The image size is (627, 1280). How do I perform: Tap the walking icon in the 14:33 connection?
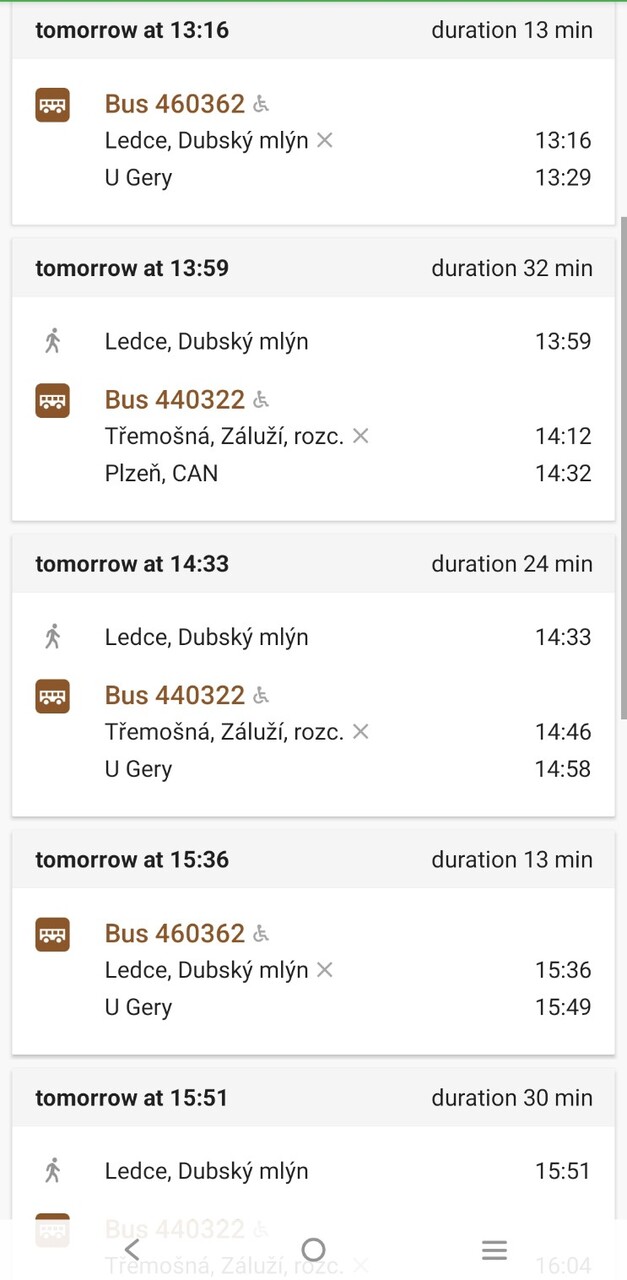tap(53, 637)
